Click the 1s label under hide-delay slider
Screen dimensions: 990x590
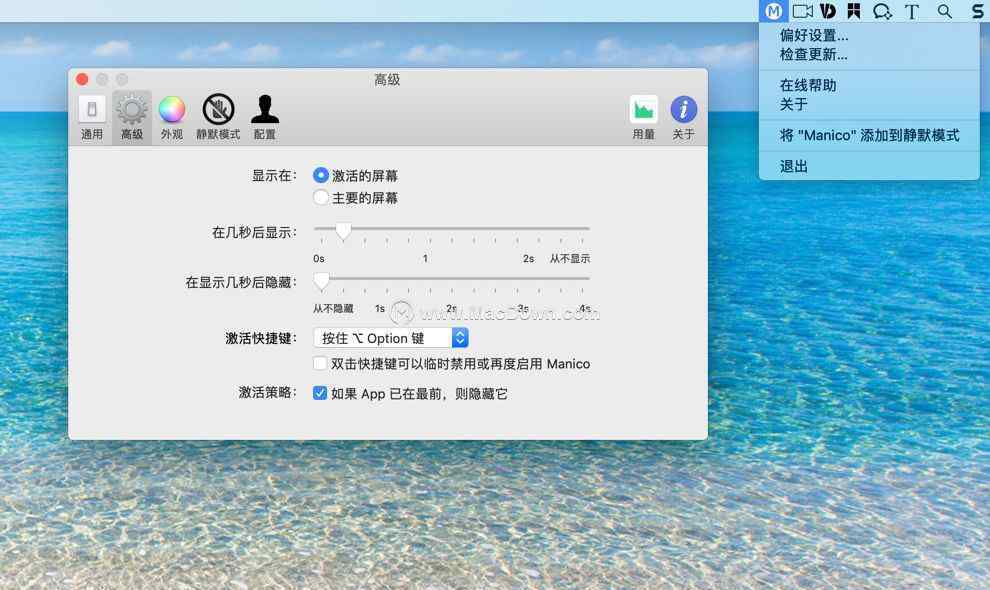click(379, 308)
